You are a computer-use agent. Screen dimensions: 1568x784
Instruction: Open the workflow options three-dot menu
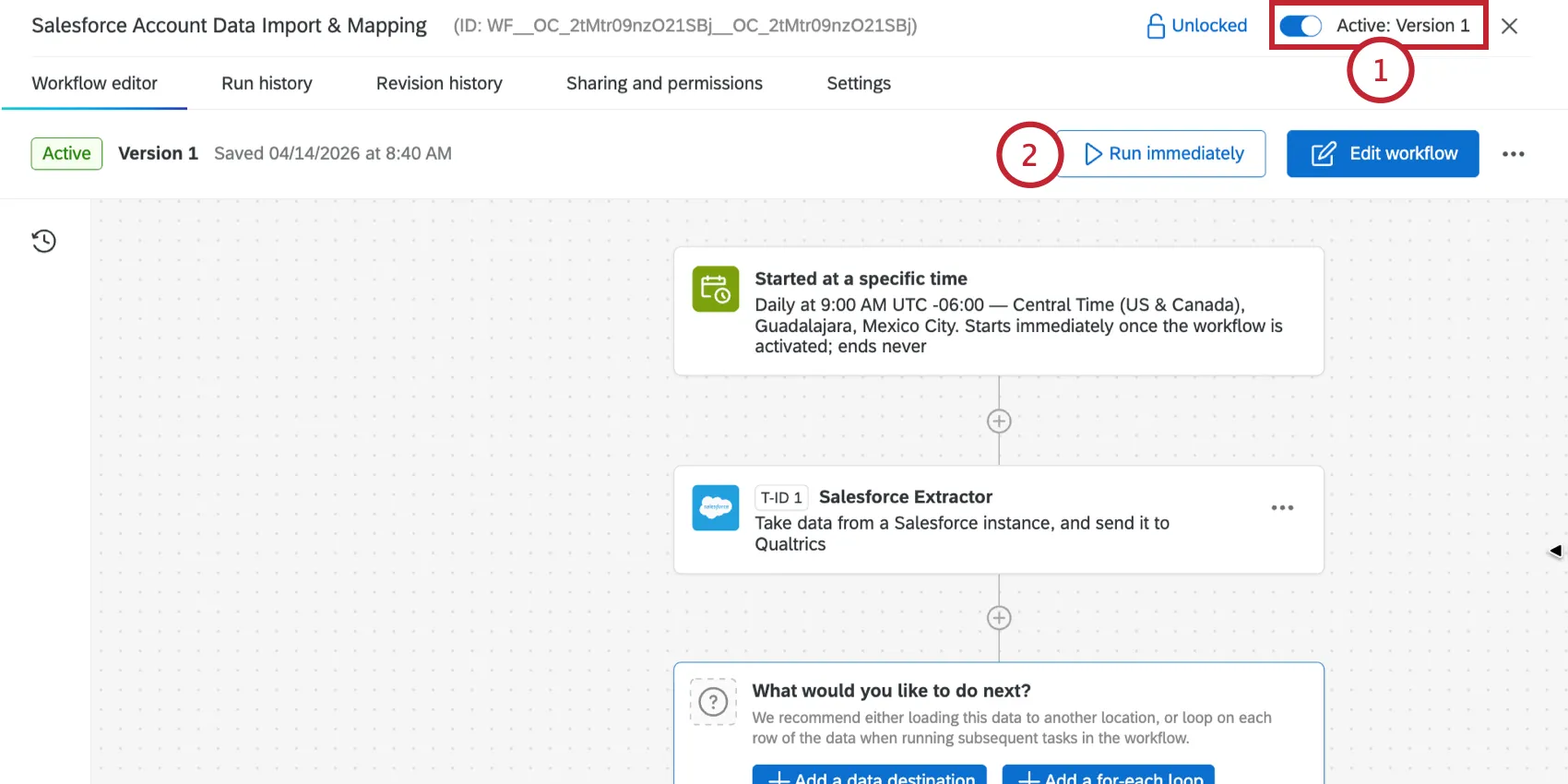click(1513, 154)
